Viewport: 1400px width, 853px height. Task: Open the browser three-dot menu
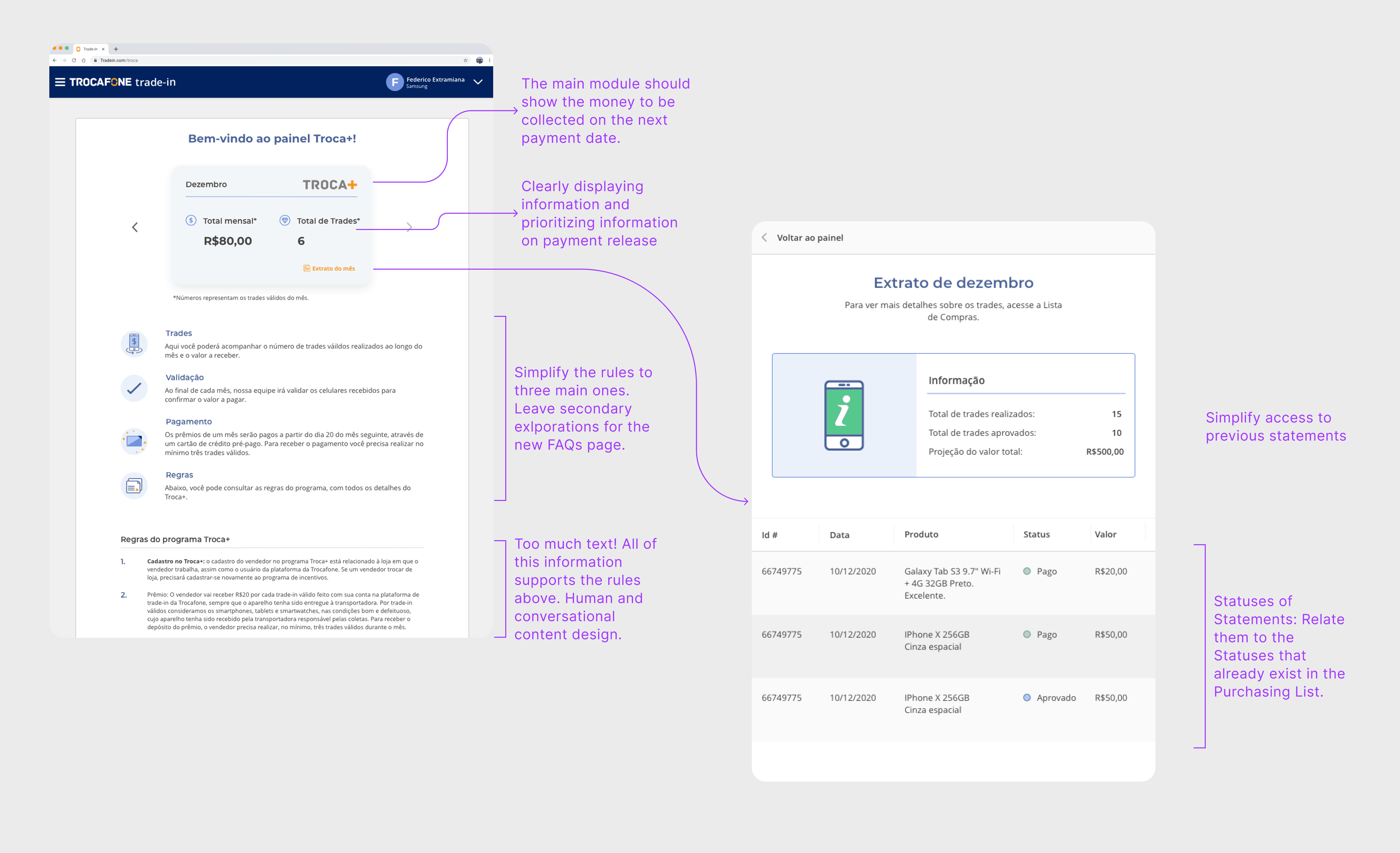(489, 60)
